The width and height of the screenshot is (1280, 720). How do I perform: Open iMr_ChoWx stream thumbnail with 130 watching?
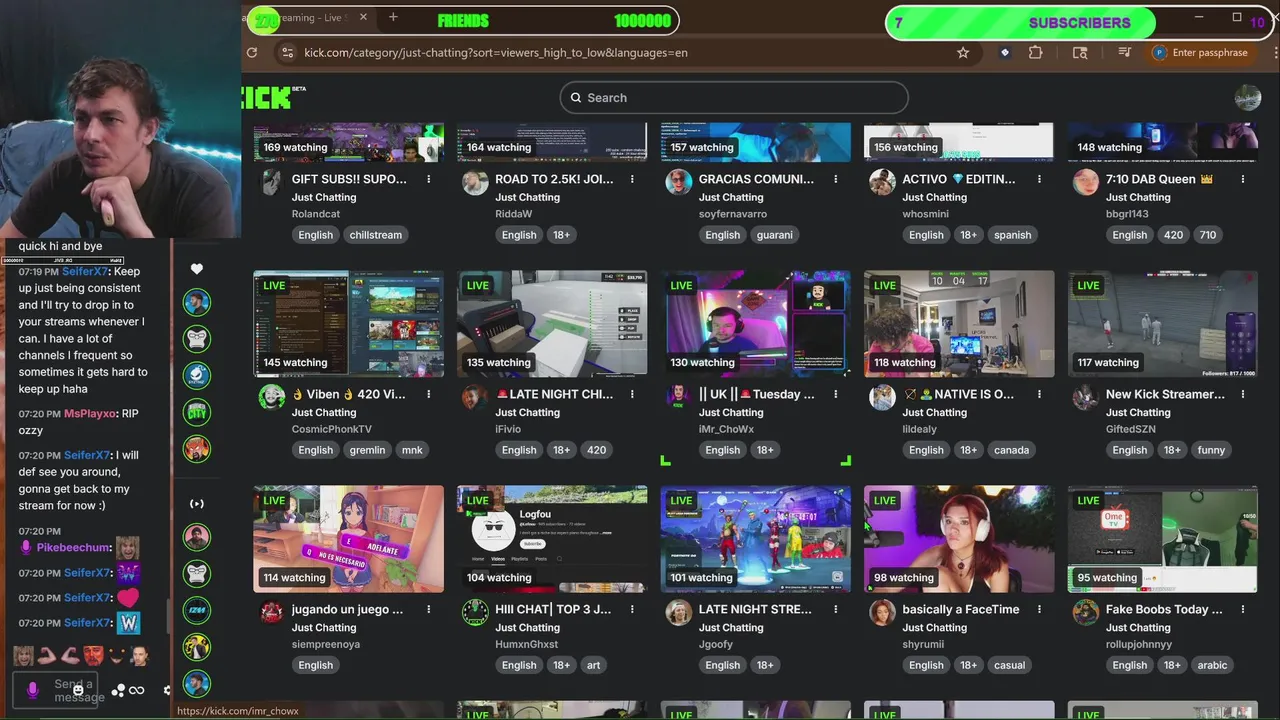pyautogui.click(x=755, y=324)
